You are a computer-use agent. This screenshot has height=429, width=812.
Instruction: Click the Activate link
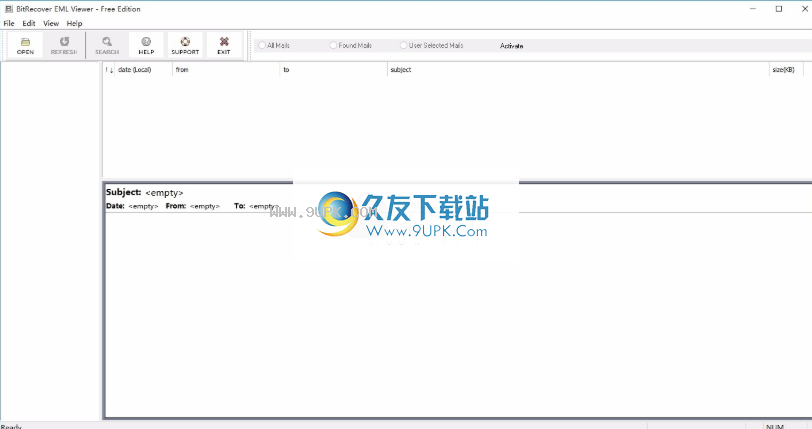pos(511,46)
